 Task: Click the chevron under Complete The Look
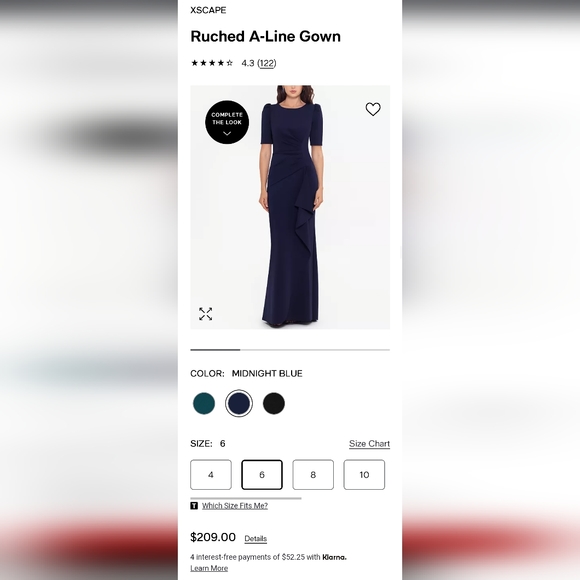click(227, 133)
